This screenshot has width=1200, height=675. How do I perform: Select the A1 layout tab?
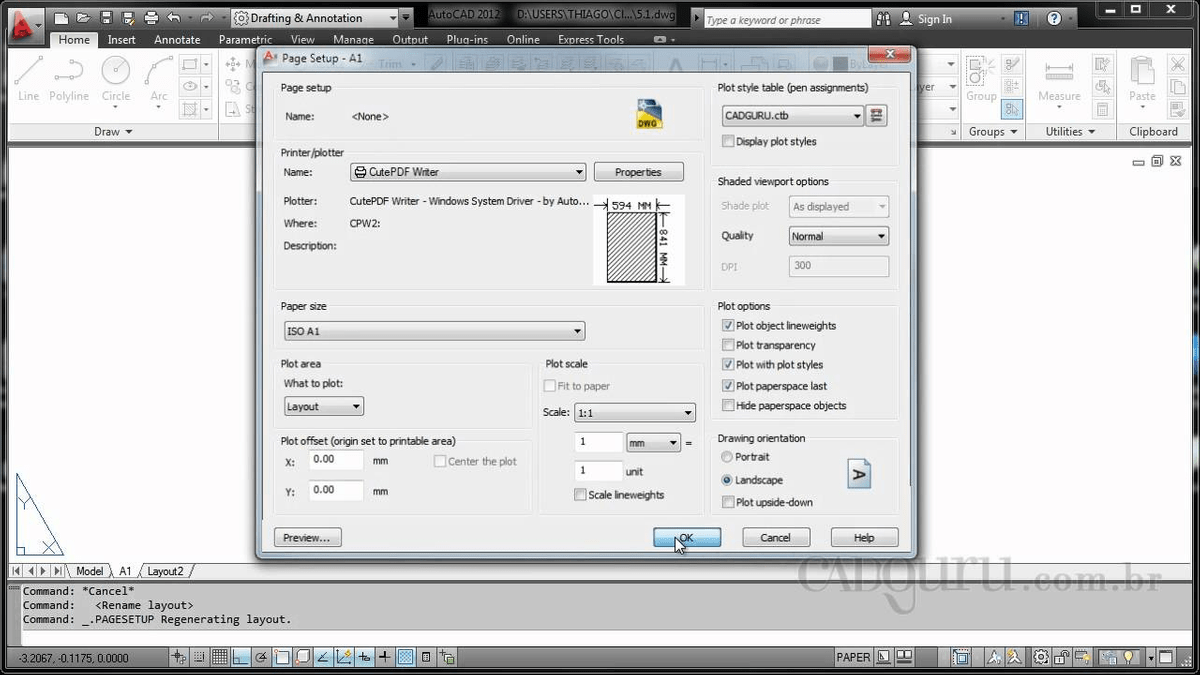coord(125,571)
